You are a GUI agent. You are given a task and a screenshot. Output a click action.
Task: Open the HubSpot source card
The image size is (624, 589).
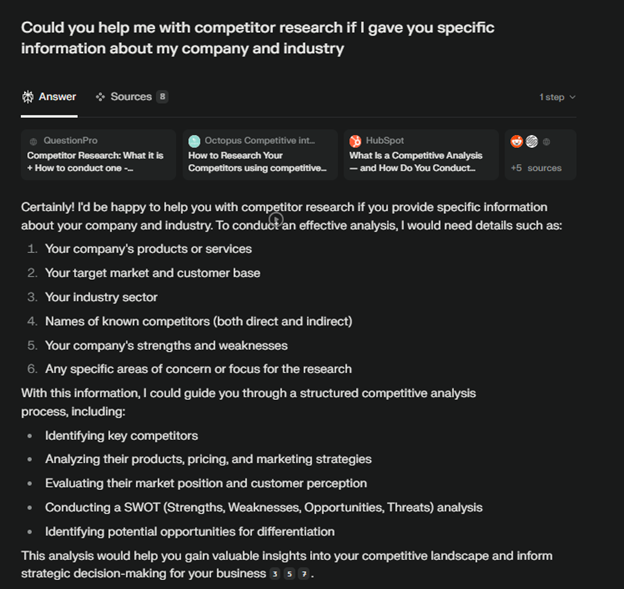(421, 155)
